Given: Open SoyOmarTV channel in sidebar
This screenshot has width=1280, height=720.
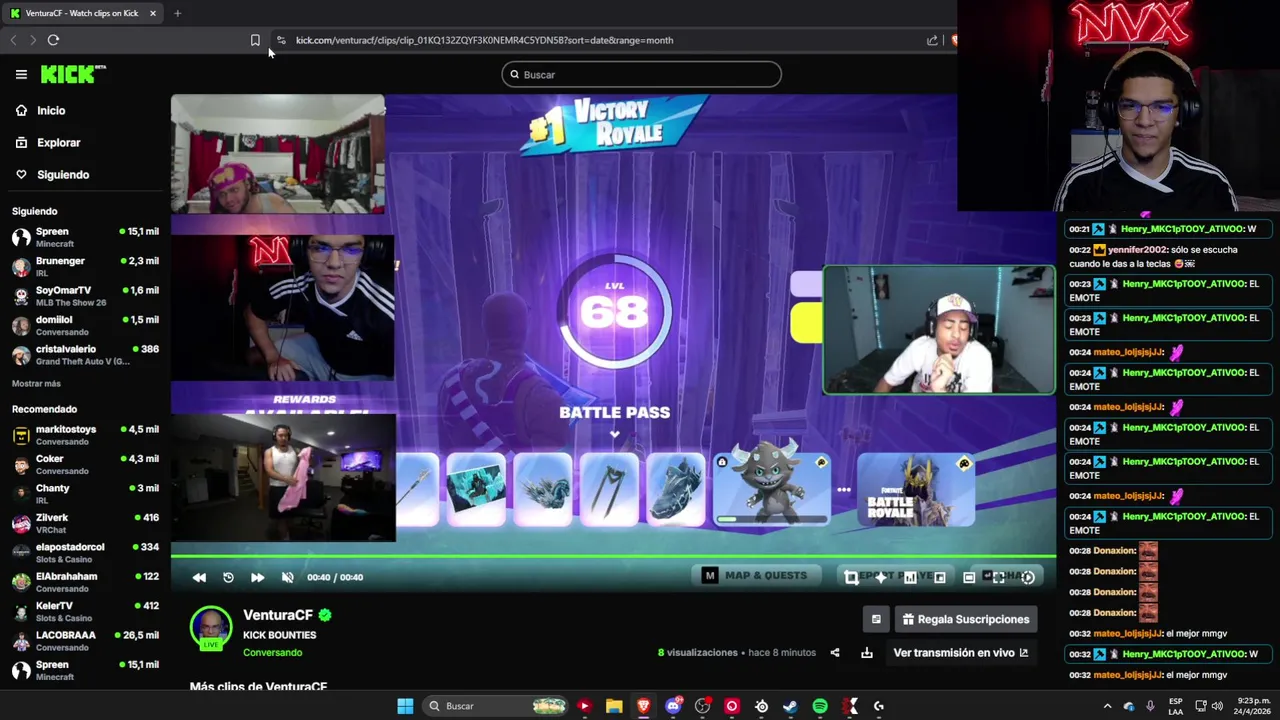Looking at the screenshot, I should [x=85, y=296].
